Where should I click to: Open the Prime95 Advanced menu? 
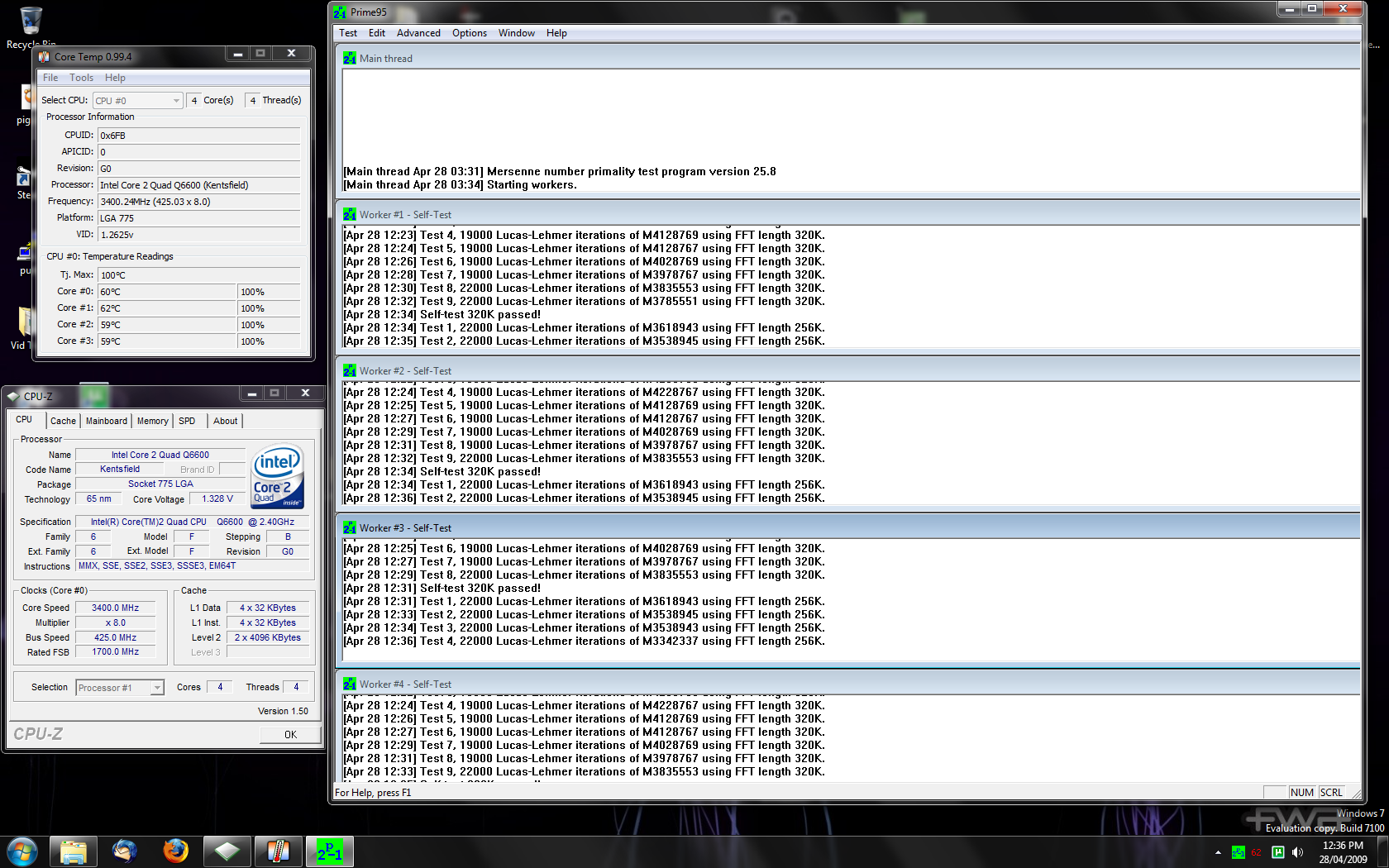pos(418,33)
